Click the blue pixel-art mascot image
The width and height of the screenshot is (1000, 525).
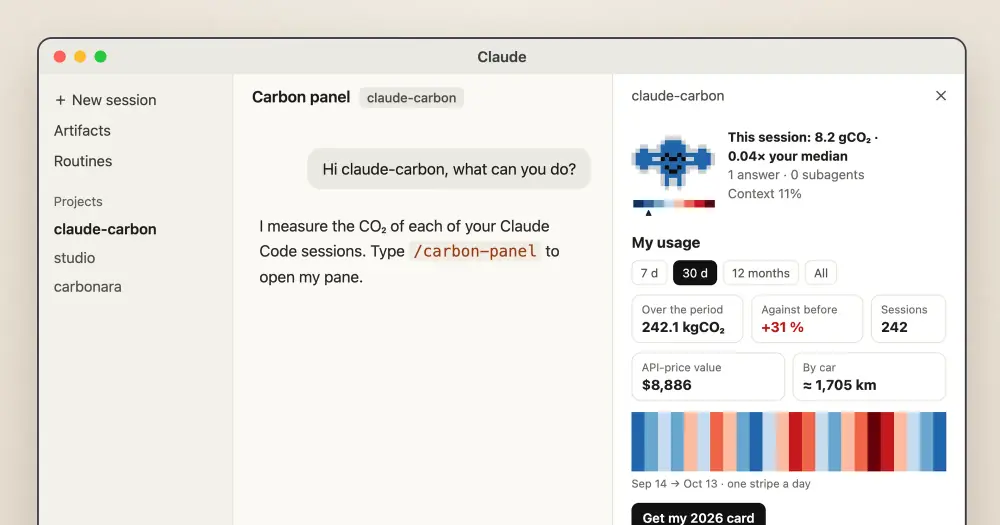[673, 163]
